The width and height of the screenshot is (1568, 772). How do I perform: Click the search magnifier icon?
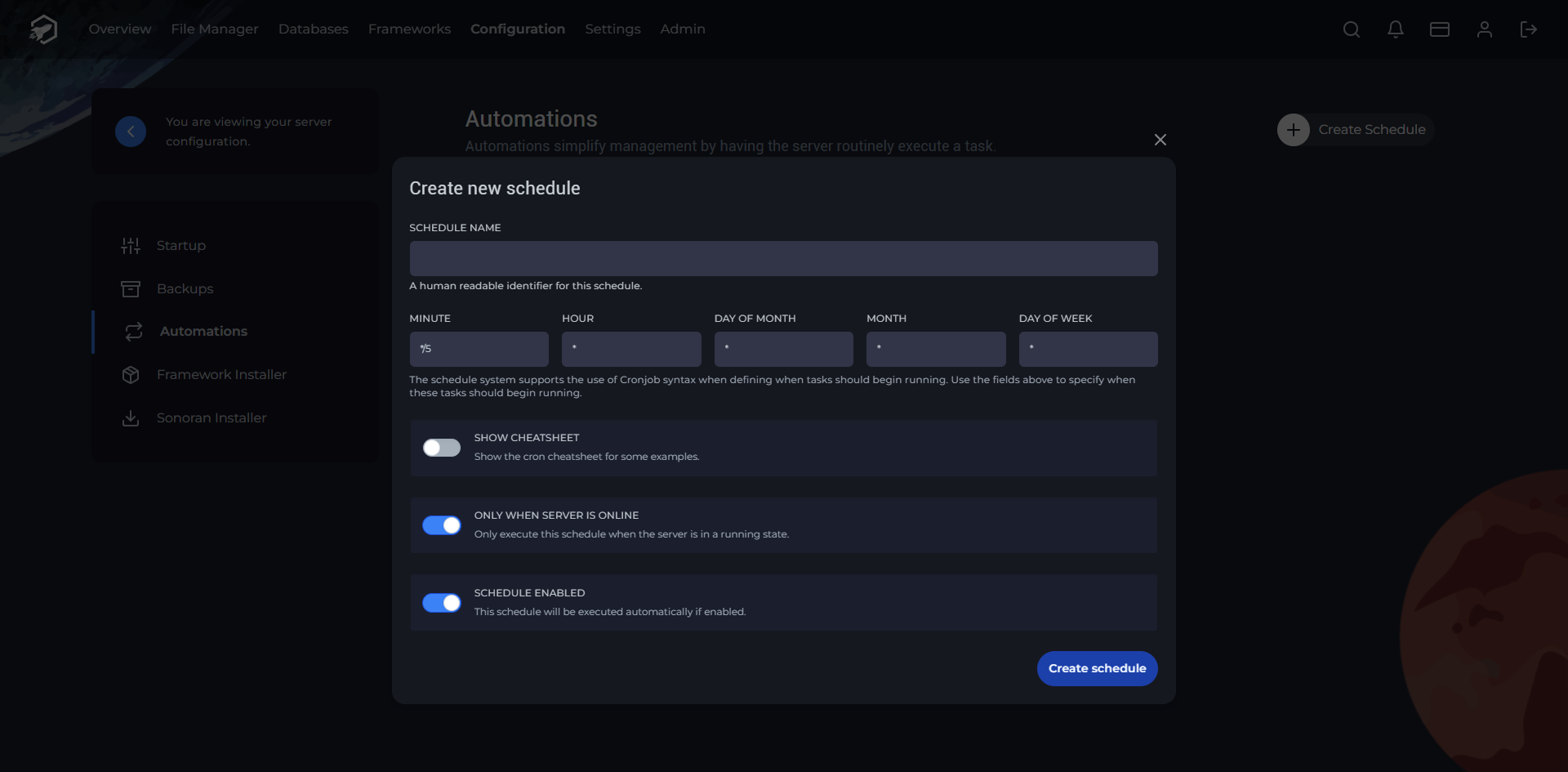tap(1352, 29)
